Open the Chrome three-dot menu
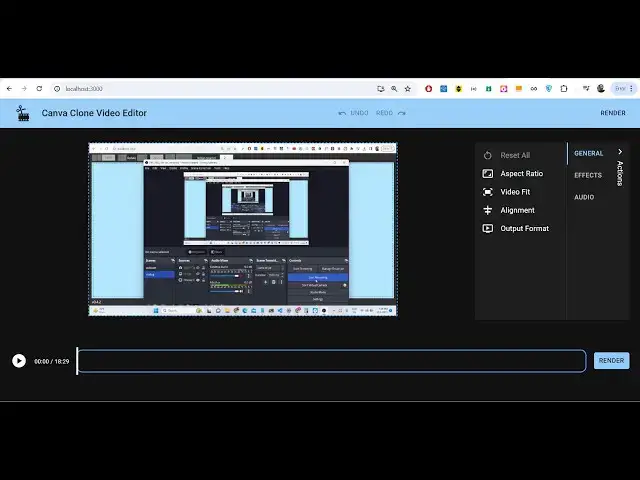 tap(631, 89)
